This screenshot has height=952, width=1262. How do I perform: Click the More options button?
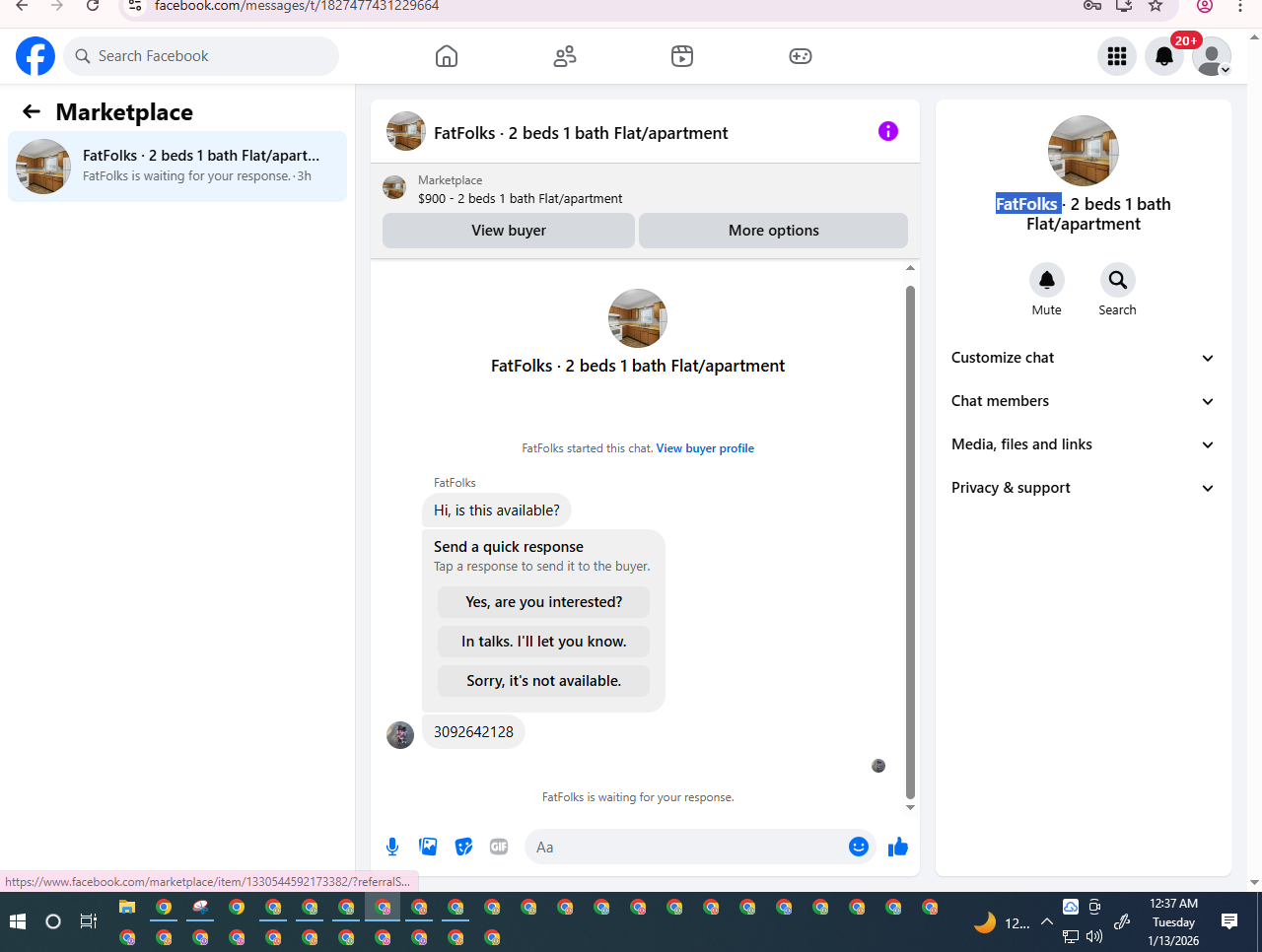coord(774,231)
